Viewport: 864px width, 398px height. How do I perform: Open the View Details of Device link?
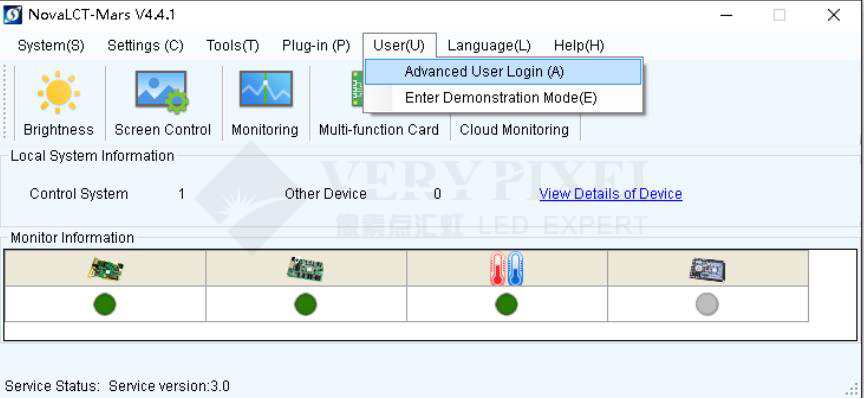click(611, 194)
